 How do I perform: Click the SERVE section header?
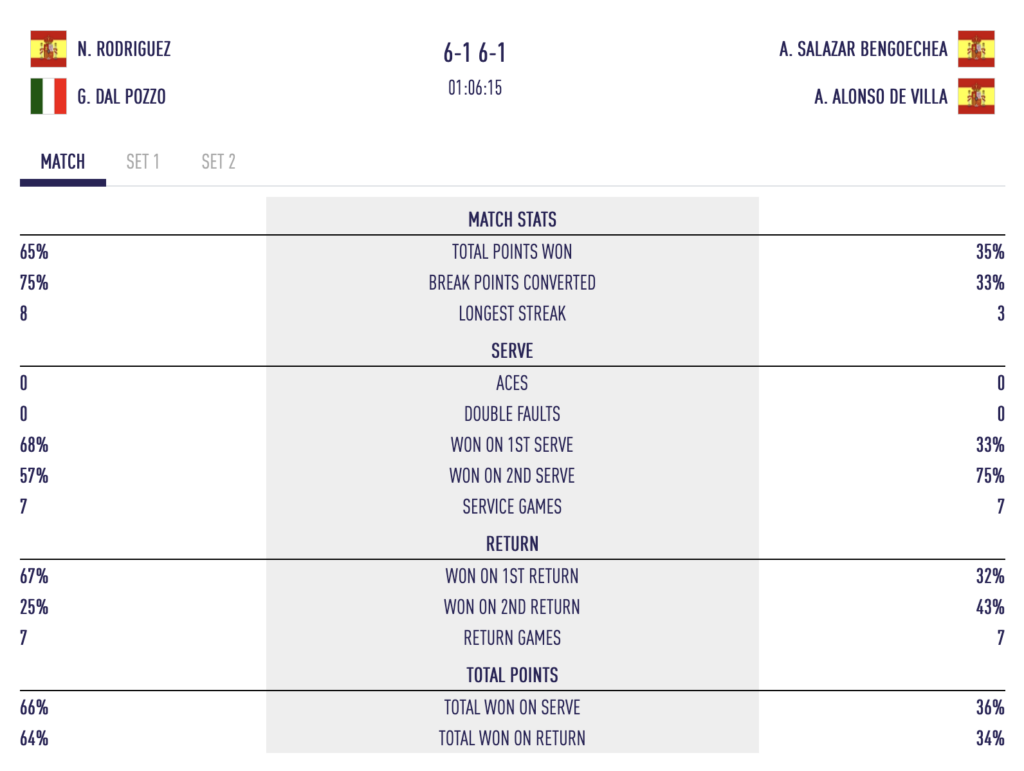coord(512,351)
